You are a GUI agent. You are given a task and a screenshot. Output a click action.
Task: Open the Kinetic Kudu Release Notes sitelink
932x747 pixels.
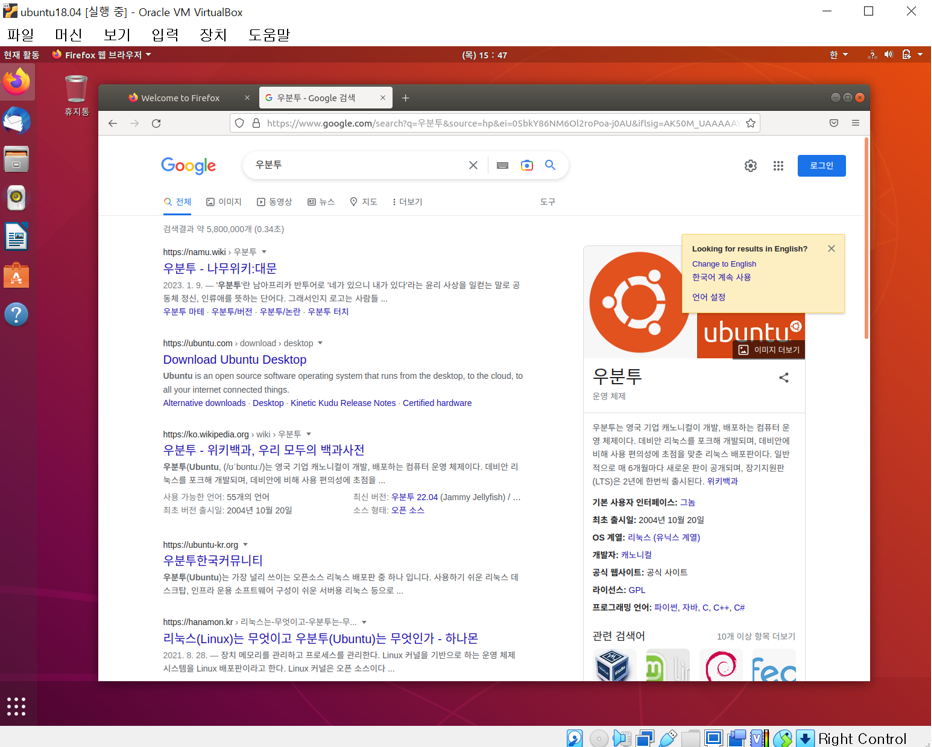point(343,403)
